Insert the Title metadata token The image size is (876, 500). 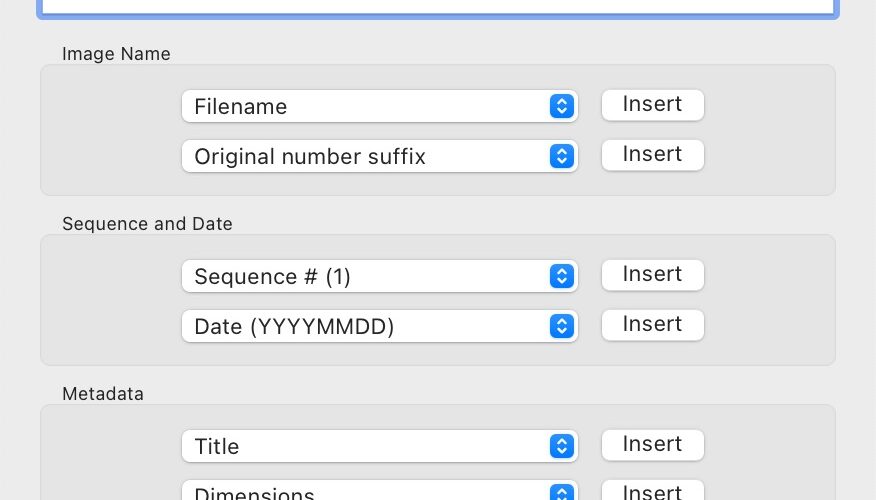(653, 445)
